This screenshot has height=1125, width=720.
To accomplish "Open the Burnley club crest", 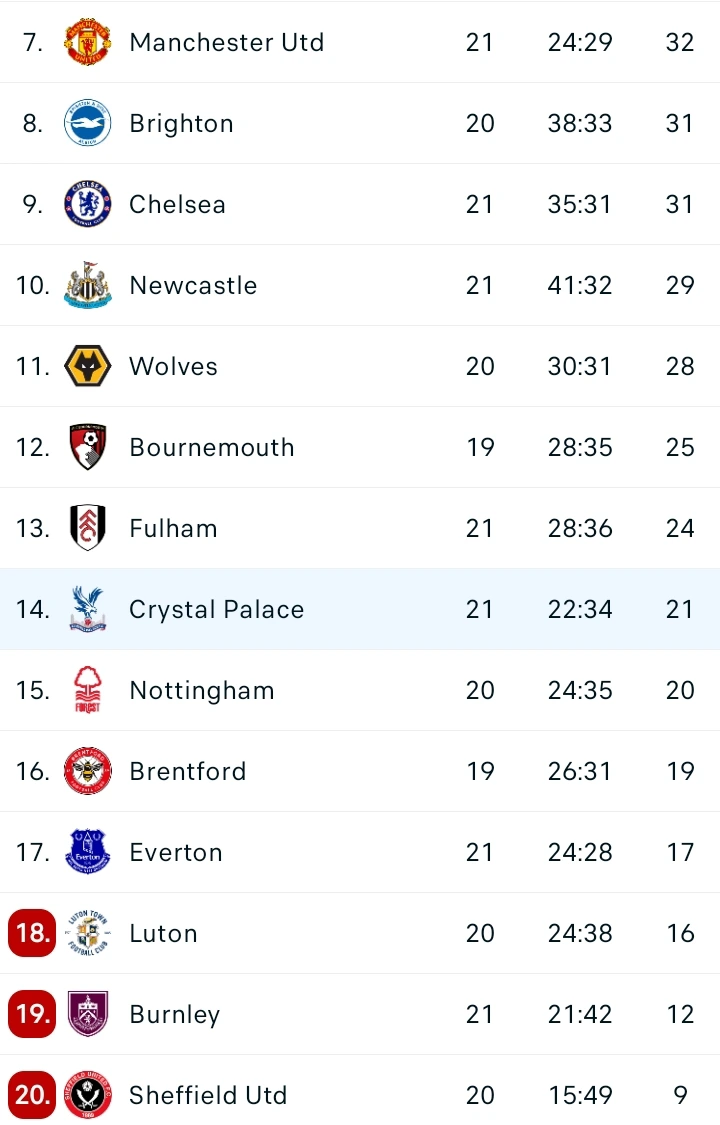I will [x=88, y=1014].
